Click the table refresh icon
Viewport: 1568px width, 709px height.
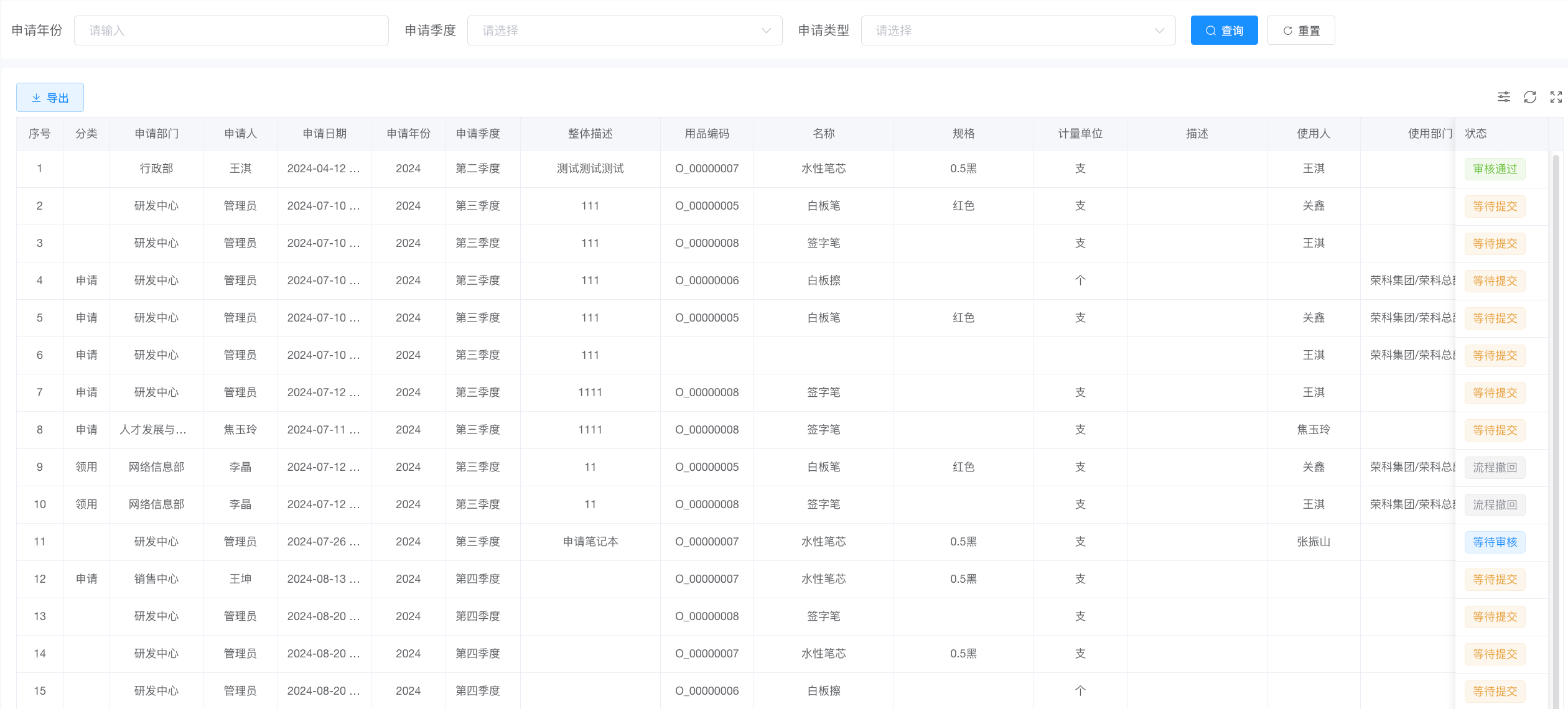(1529, 97)
